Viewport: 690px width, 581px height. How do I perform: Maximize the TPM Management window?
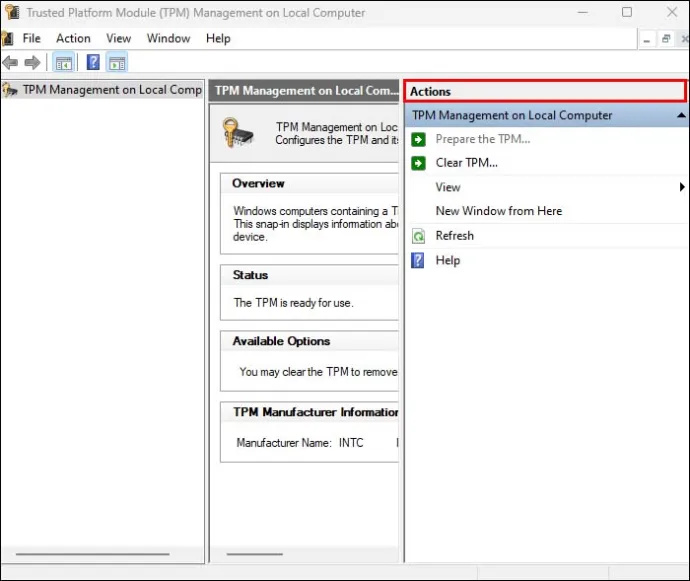point(627,12)
